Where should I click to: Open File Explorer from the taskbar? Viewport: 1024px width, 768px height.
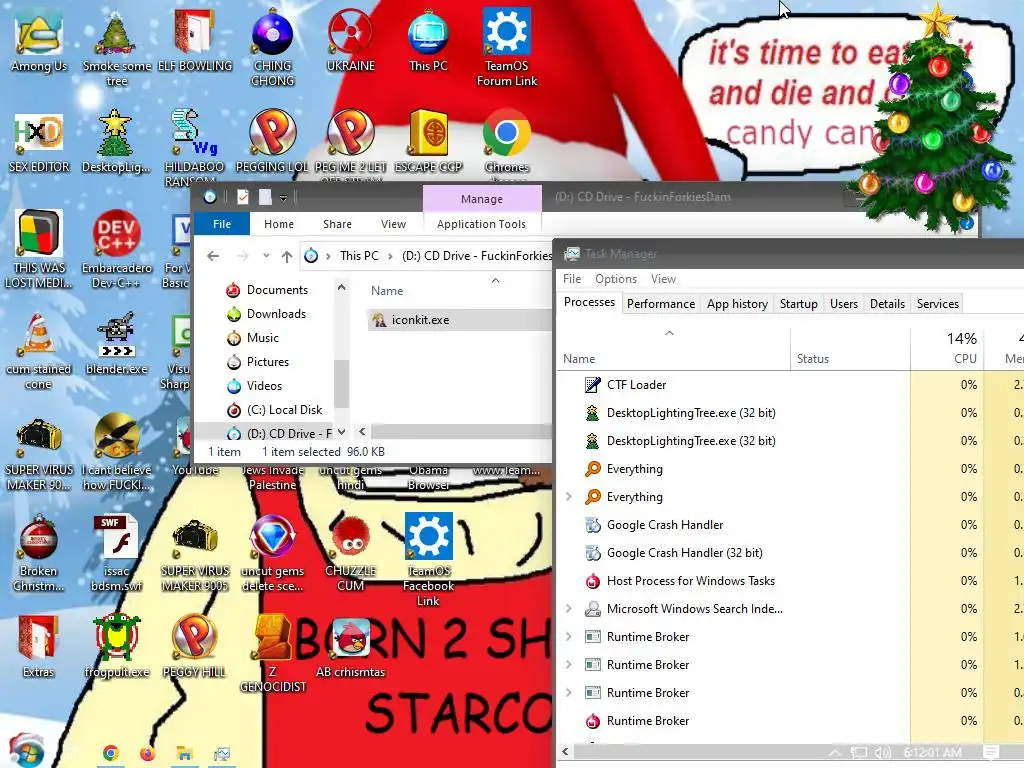tap(184, 754)
